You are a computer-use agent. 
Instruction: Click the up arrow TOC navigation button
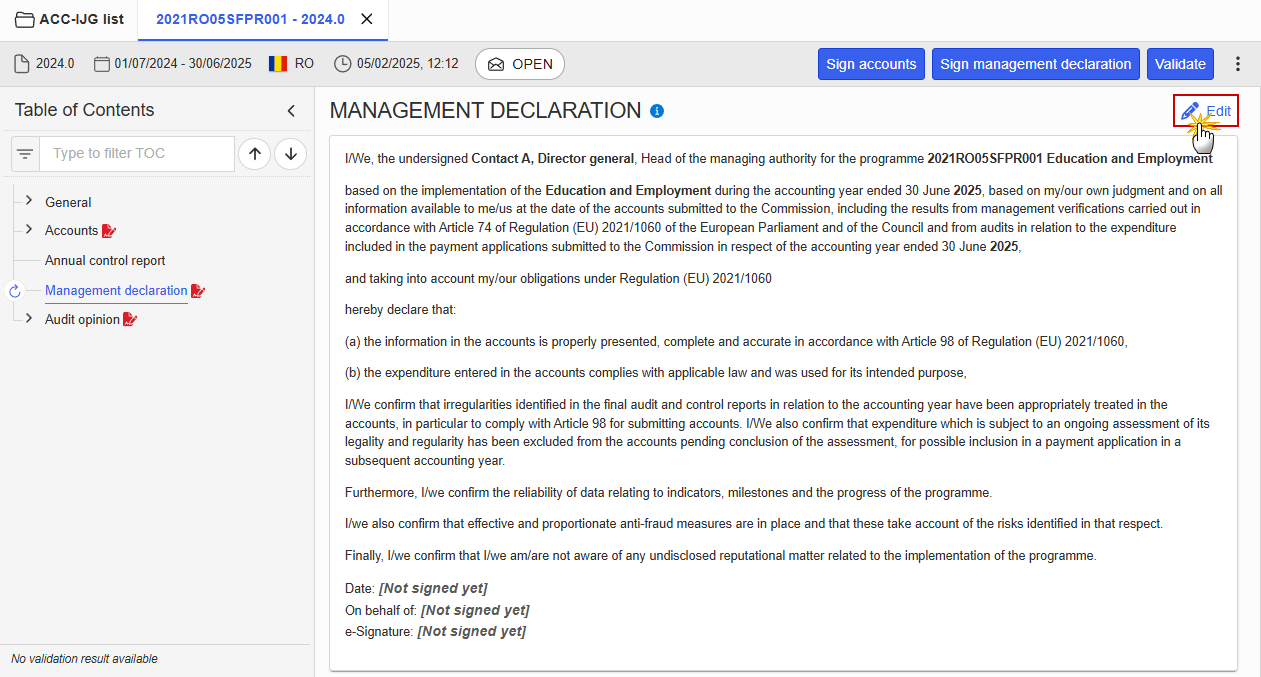coord(255,154)
